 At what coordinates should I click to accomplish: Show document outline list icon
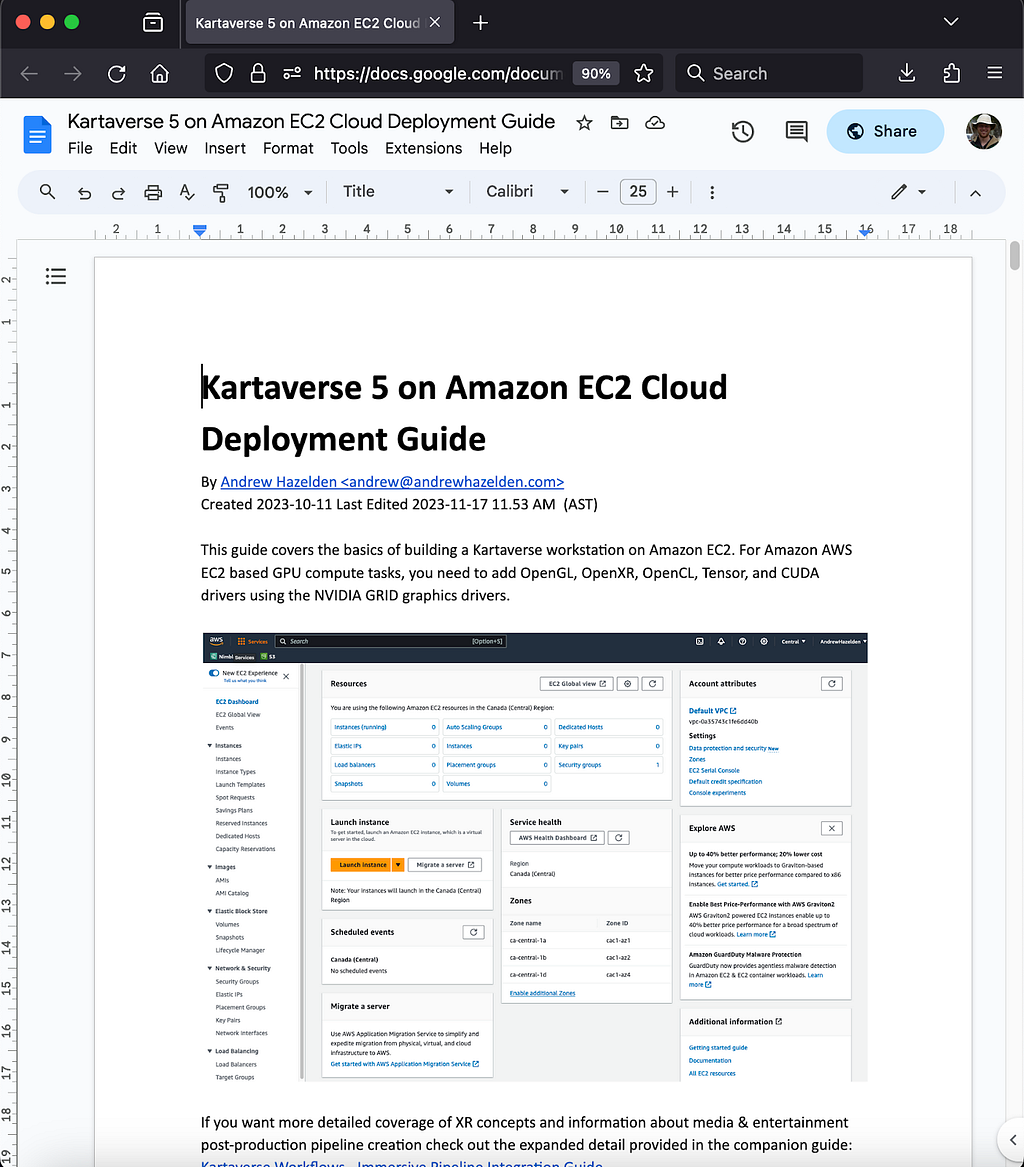click(x=56, y=277)
